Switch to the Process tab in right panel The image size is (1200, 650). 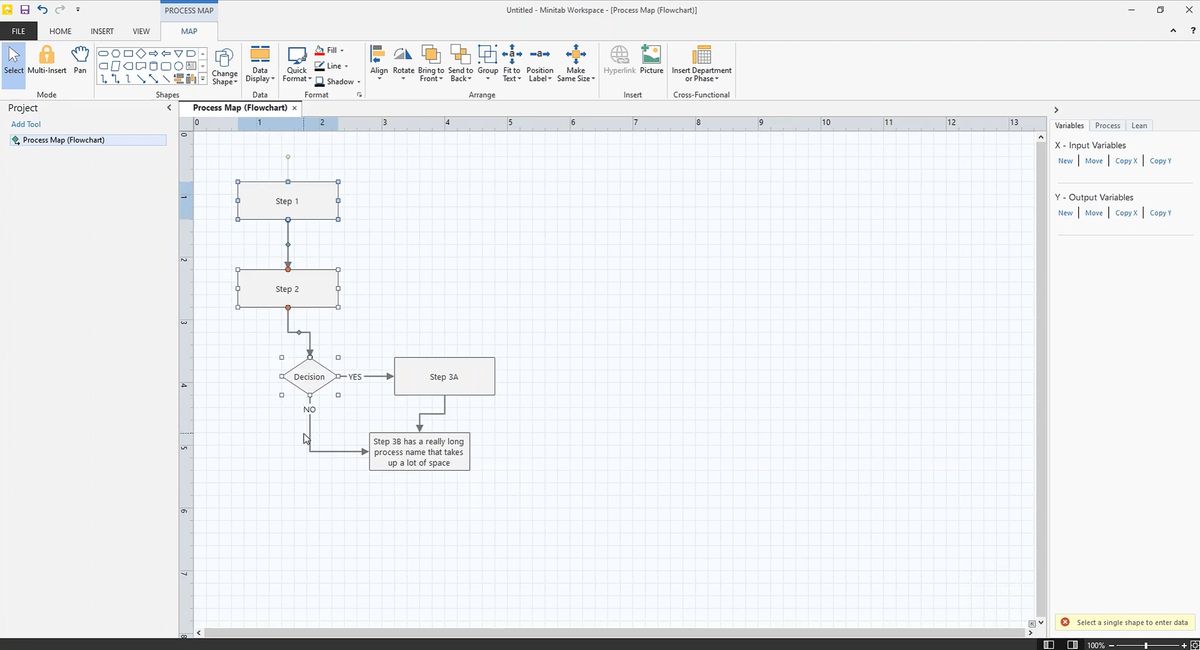pos(1107,125)
